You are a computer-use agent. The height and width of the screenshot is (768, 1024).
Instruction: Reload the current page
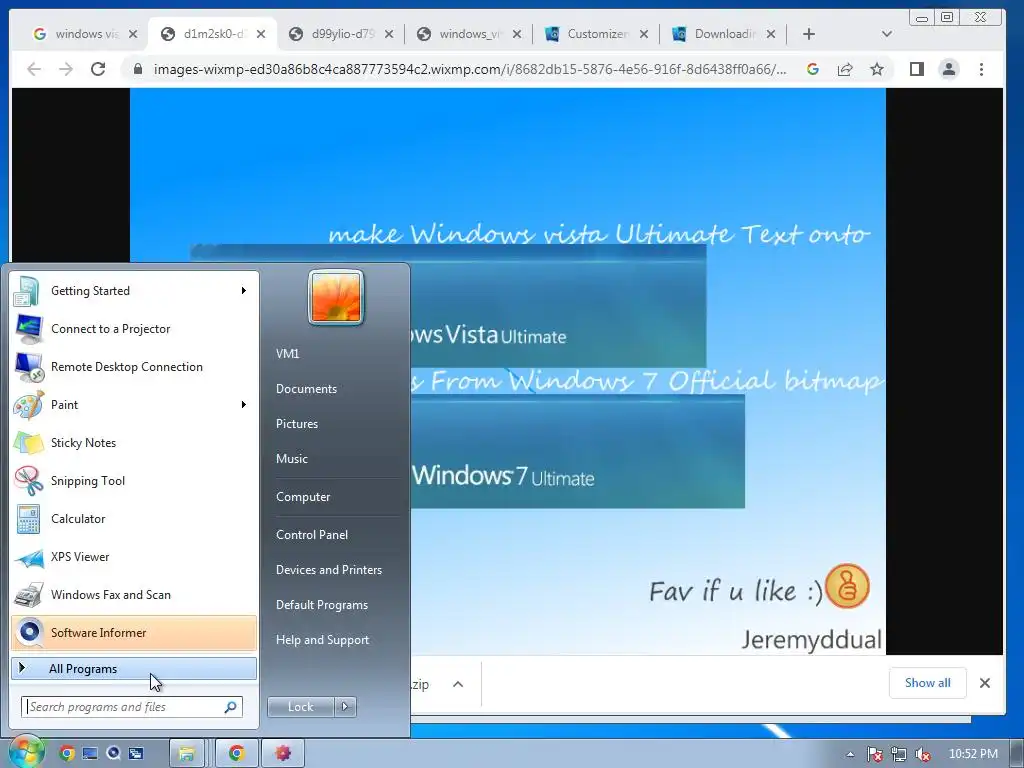(98, 69)
